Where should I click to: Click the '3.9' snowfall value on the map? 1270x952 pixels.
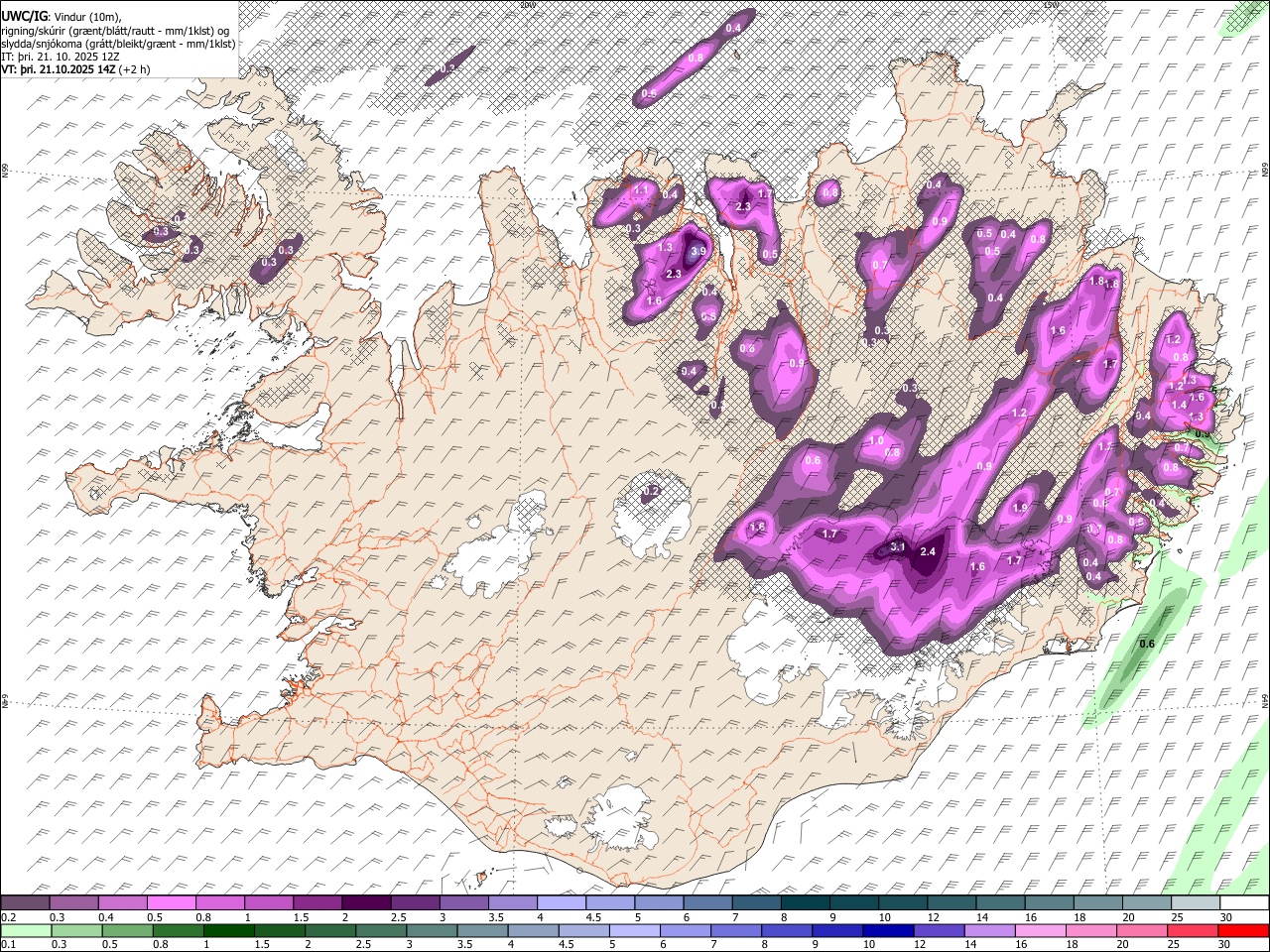[x=698, y=252]
